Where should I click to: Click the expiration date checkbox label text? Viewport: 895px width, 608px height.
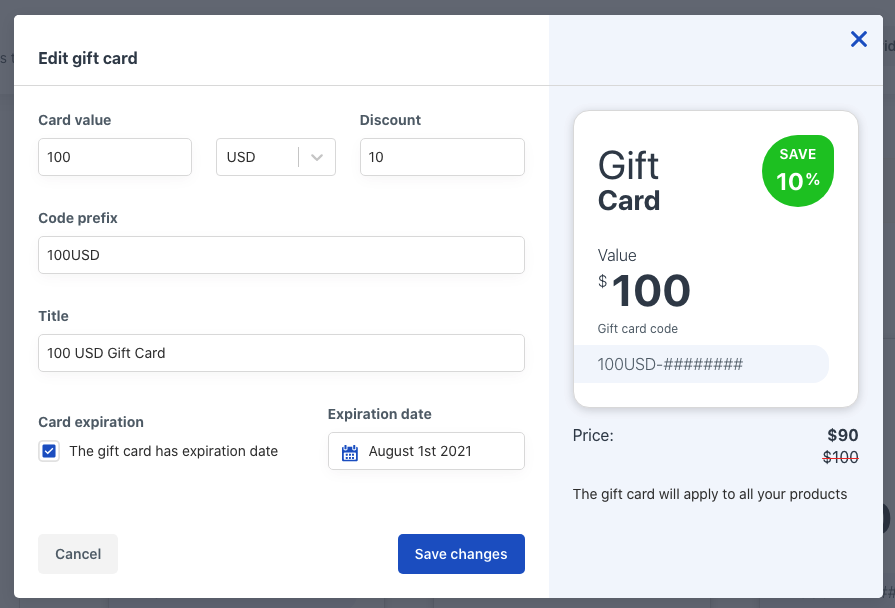174,451
